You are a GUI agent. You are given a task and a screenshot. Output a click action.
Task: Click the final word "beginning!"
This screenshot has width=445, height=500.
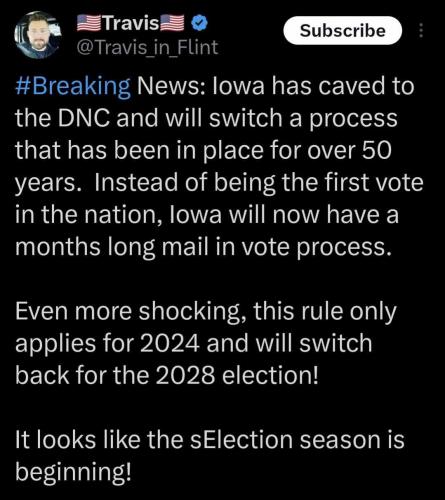tap(73, 472)
